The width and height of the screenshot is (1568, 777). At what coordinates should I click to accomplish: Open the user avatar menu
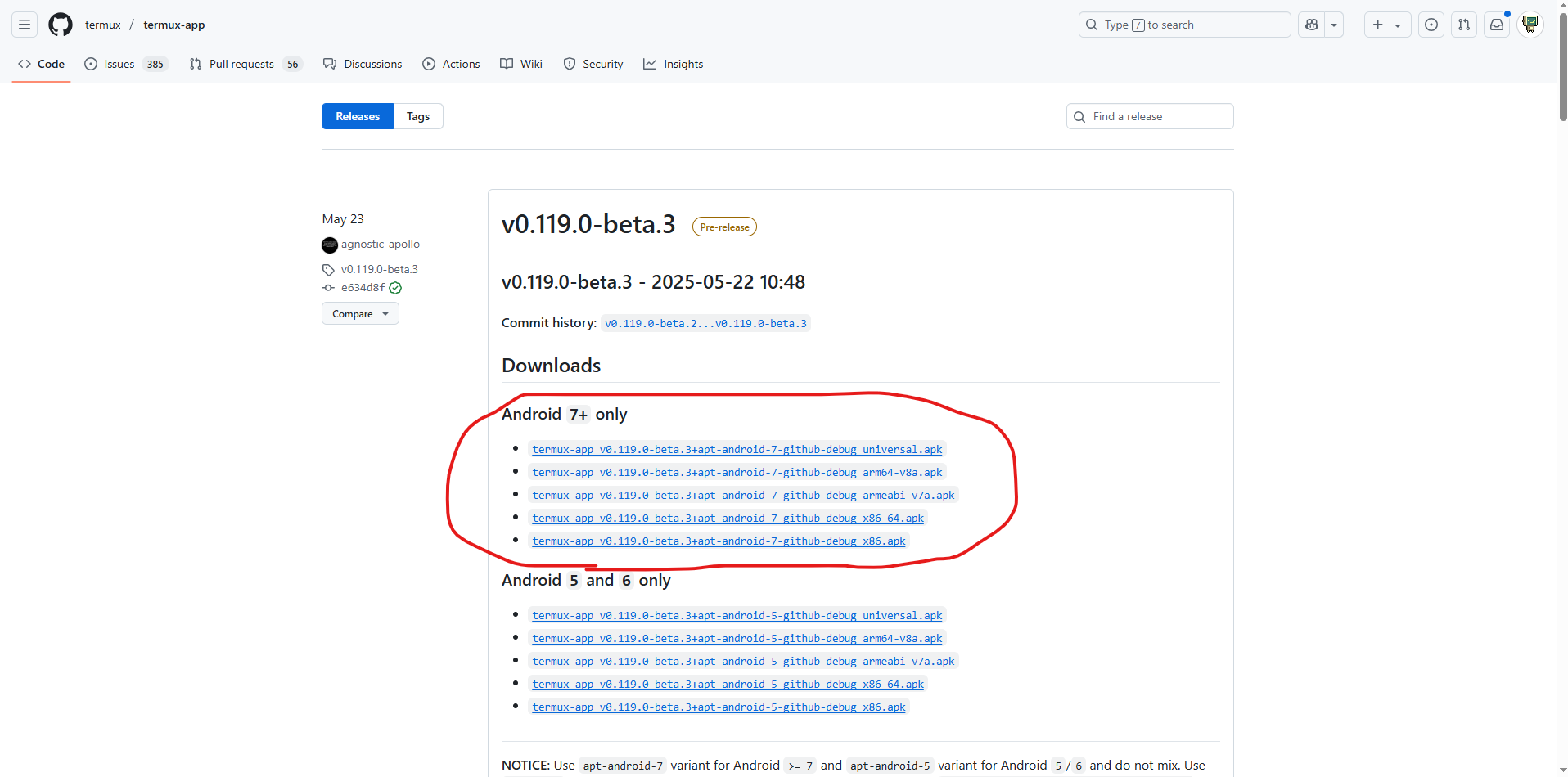pos(1530,25)
